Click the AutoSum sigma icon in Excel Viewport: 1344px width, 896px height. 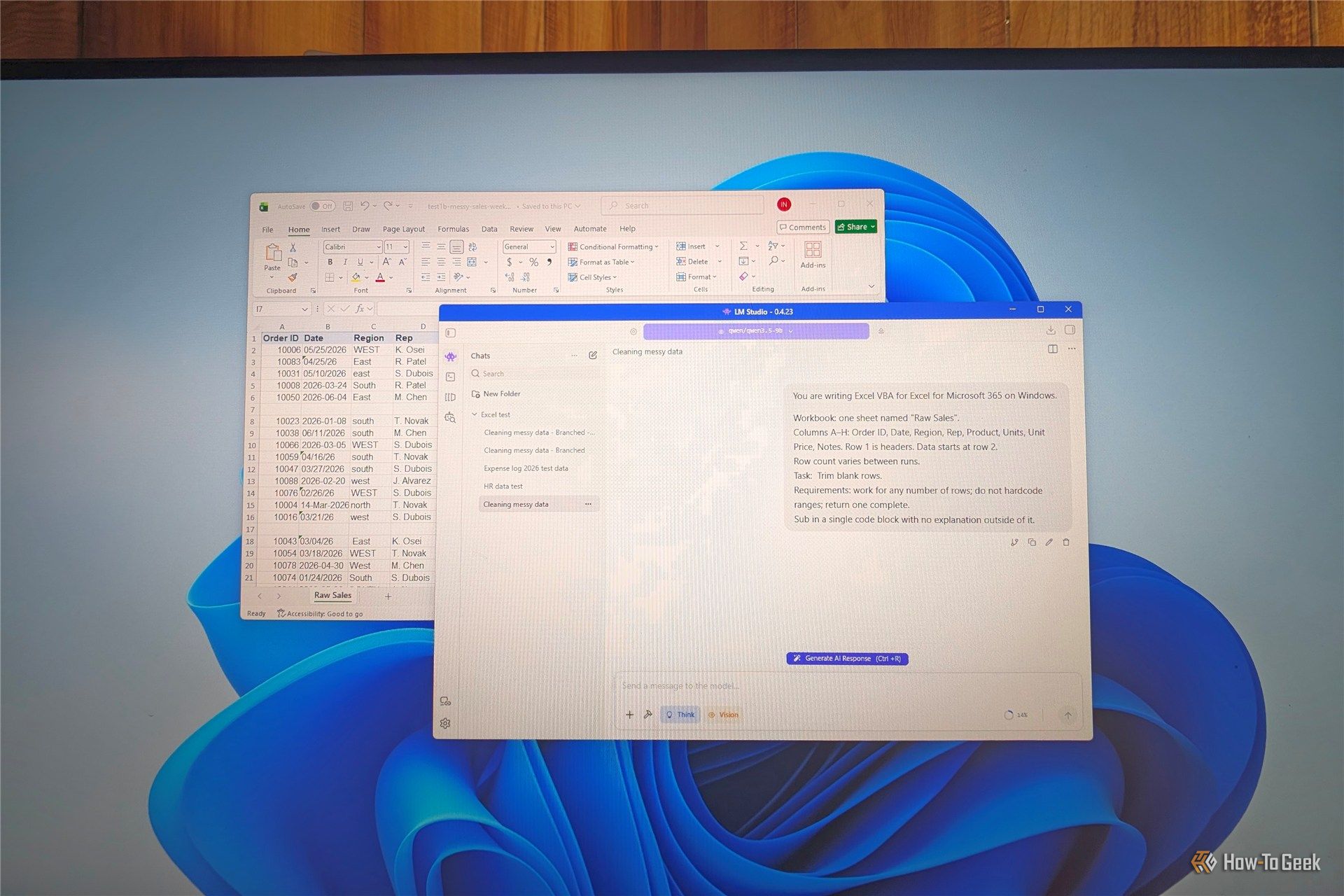[743, 246]
